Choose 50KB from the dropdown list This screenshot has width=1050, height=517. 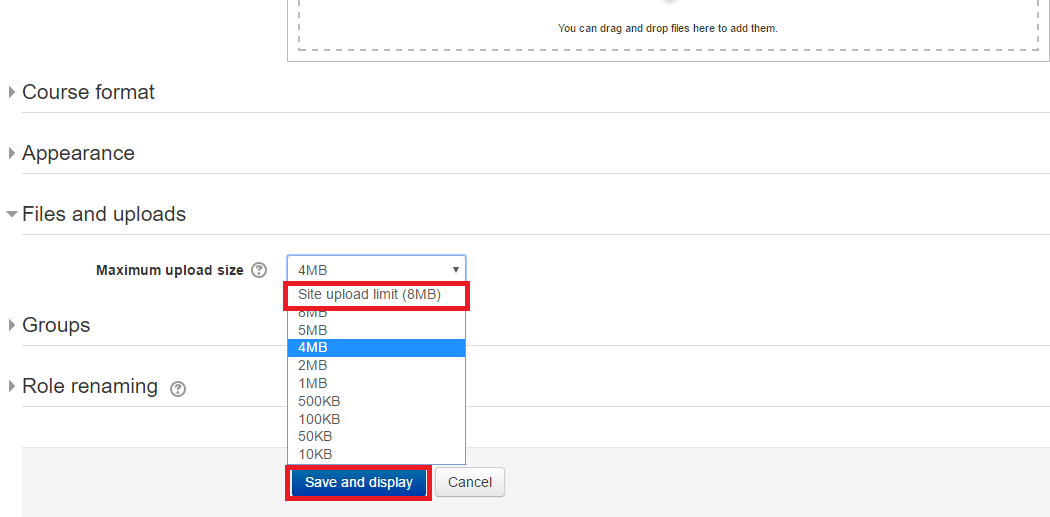pyautogui.click(x=315, y=436)
